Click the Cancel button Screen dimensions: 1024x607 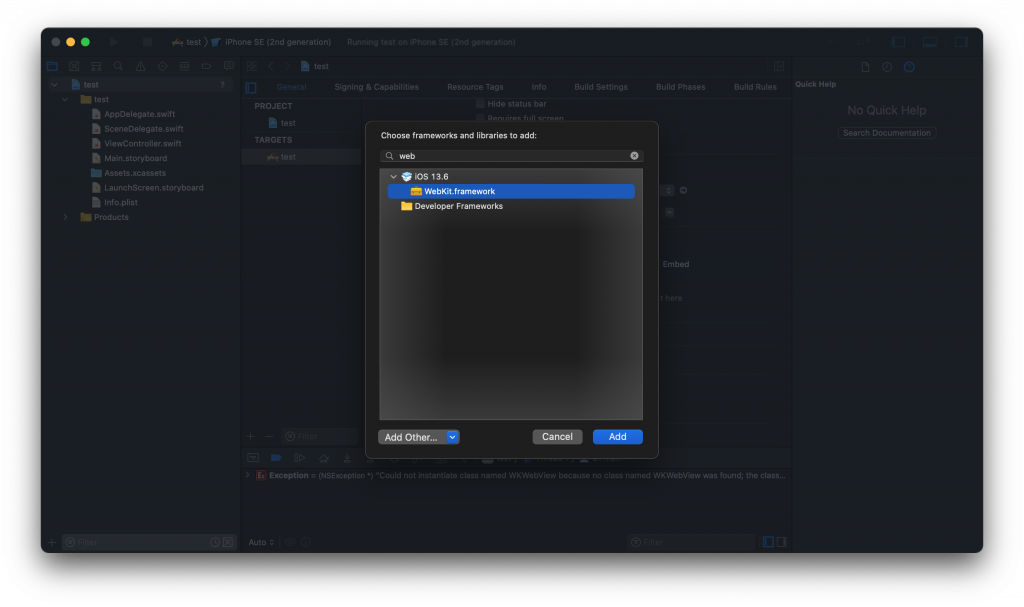coord(557,436)
